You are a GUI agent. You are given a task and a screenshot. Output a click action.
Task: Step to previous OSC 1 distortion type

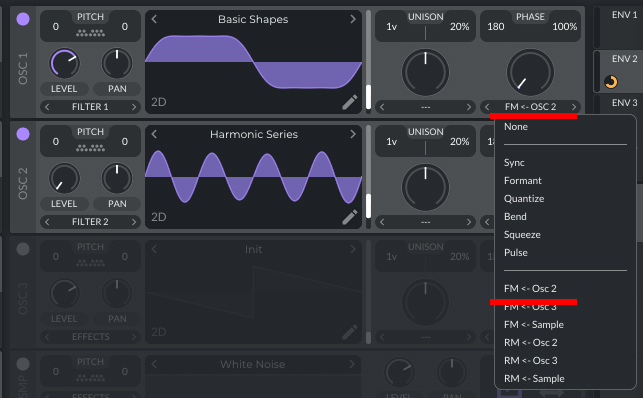click(487, 107)
